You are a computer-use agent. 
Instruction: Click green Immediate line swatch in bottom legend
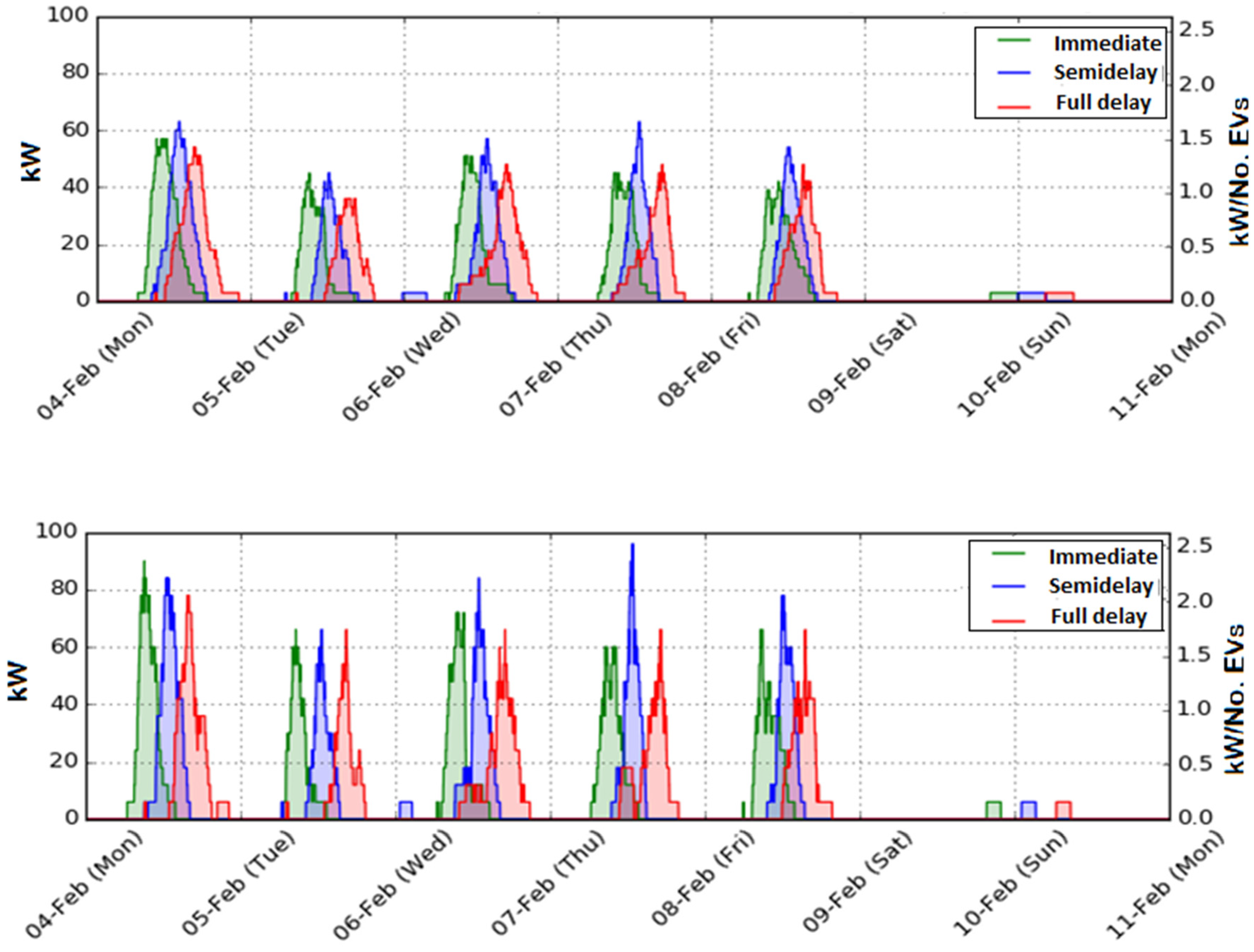point(1009,553)
